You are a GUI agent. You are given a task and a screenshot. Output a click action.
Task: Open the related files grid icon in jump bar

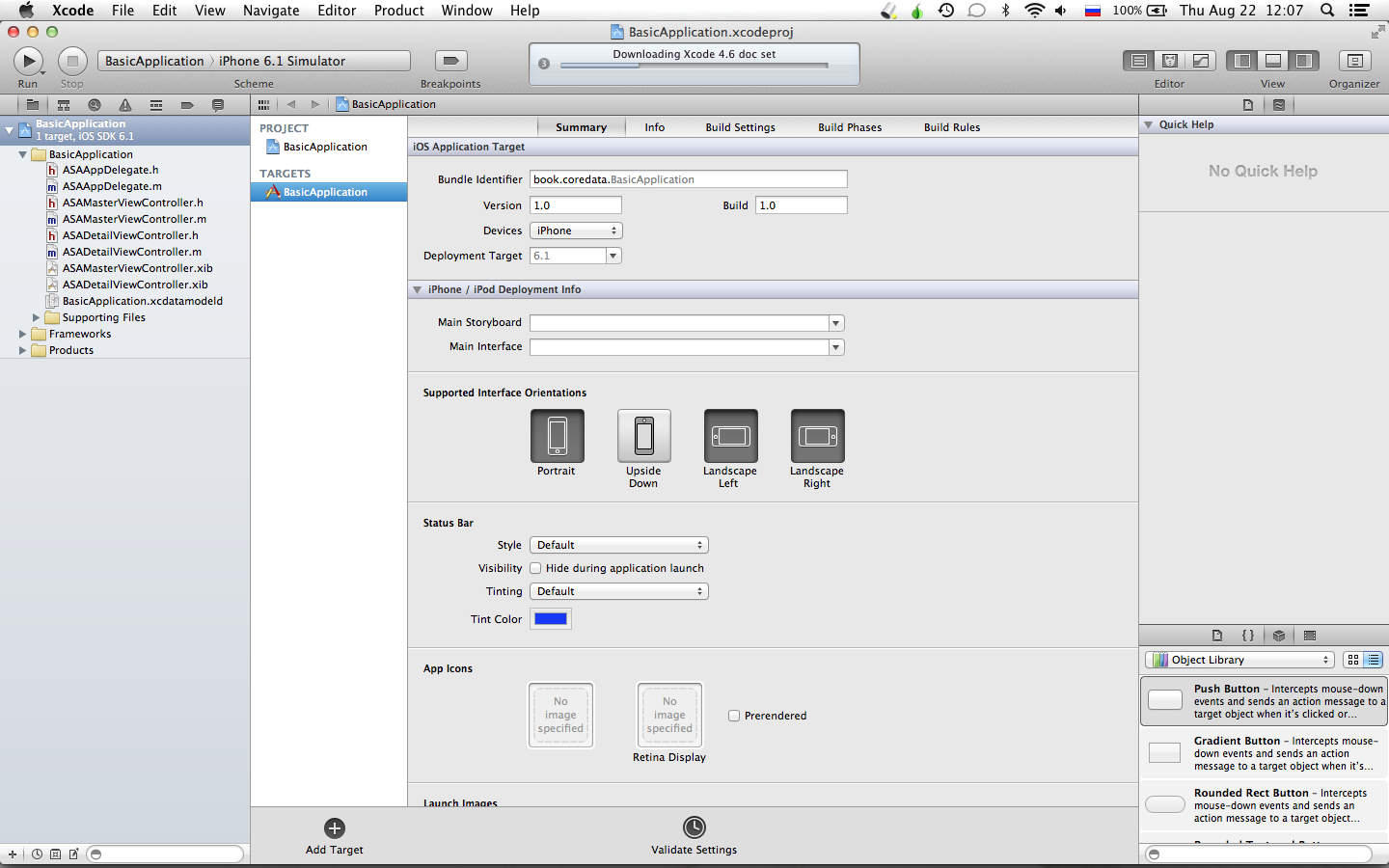(263, 104)
